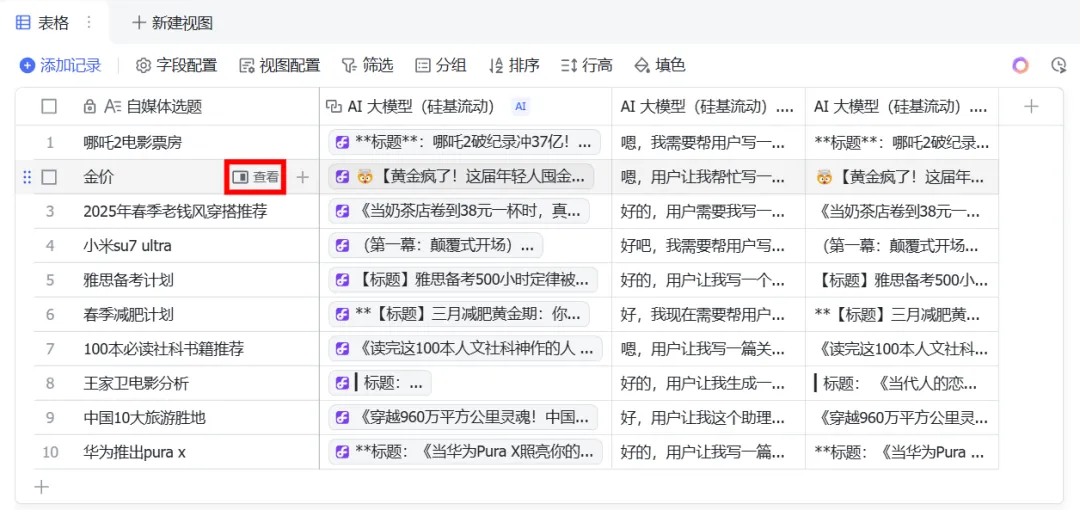Click the drag handle dots of 金价 row

pyautogui.click(x=27, y=177)
